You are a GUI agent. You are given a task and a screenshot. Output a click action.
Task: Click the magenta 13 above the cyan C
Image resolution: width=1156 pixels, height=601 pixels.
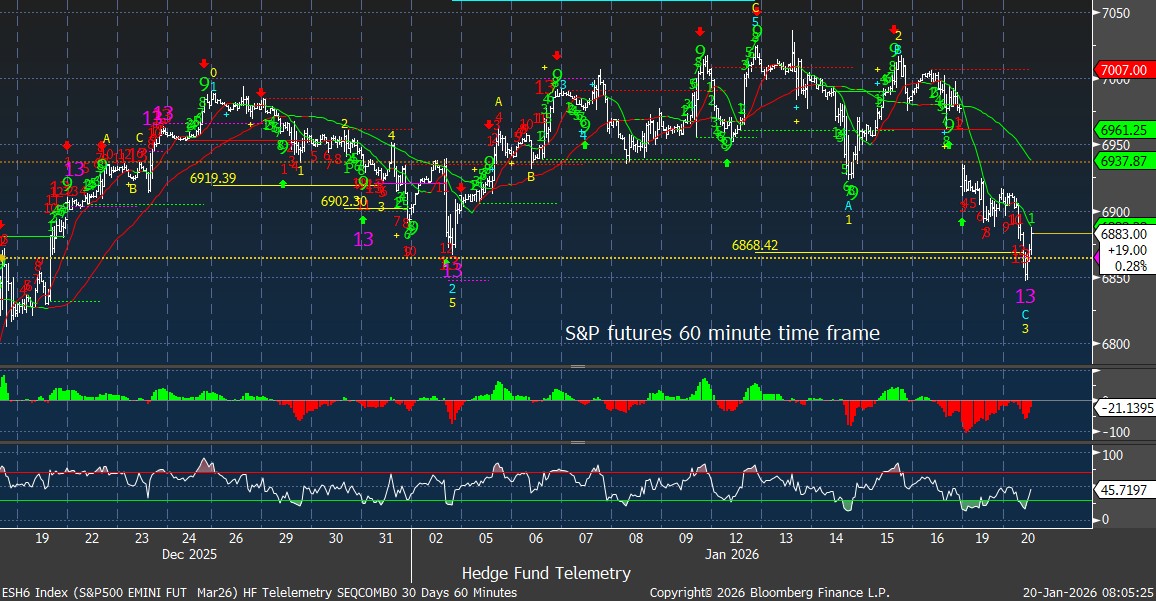coord(1025,296)
